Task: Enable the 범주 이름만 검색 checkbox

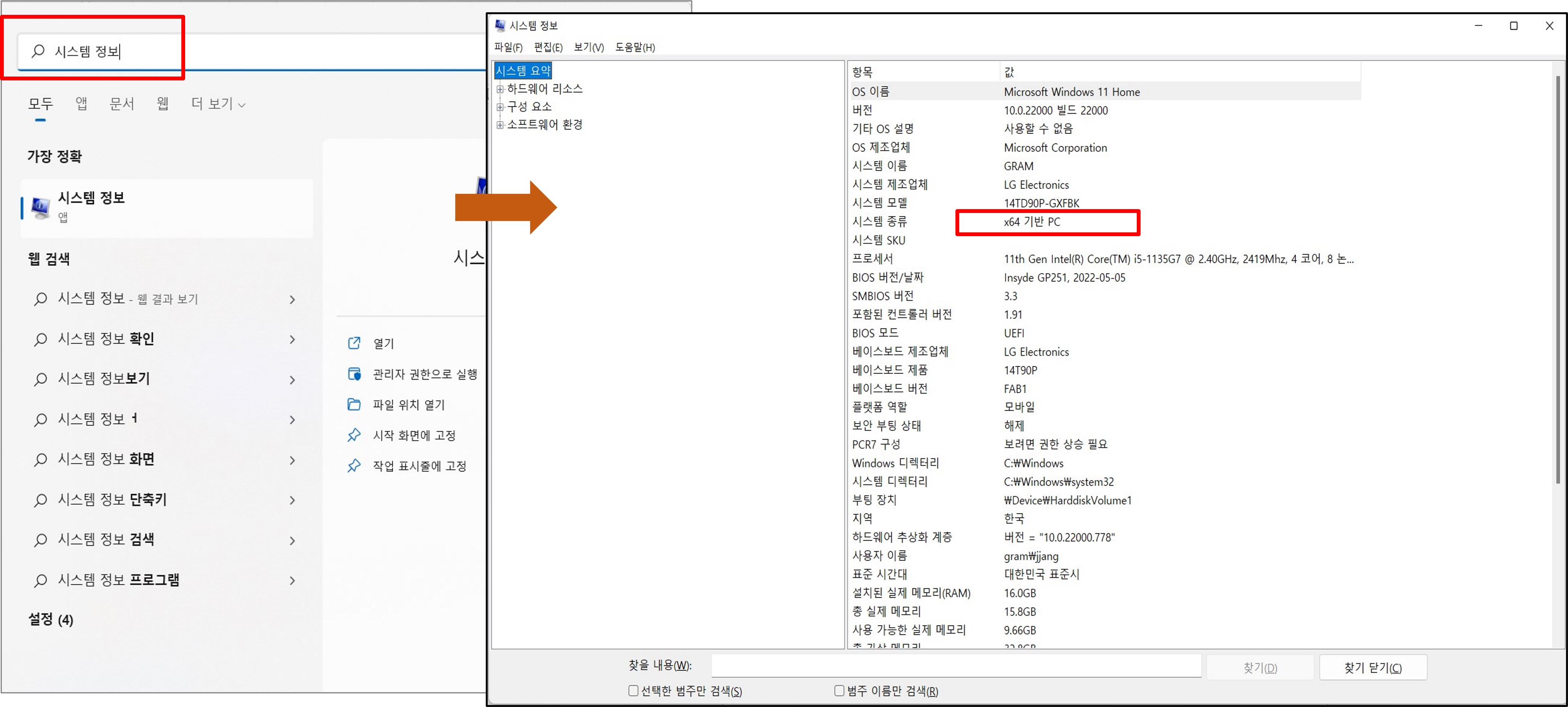Action: [x=839, y=691]
